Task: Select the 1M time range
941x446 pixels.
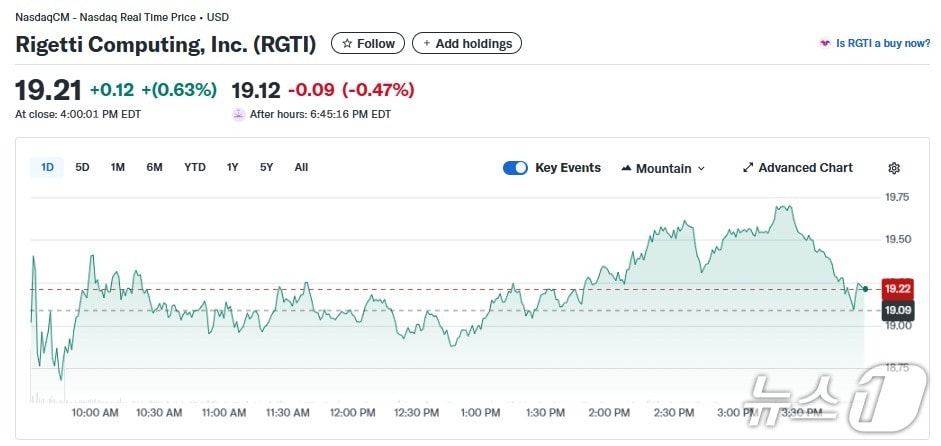Action: 118,167
